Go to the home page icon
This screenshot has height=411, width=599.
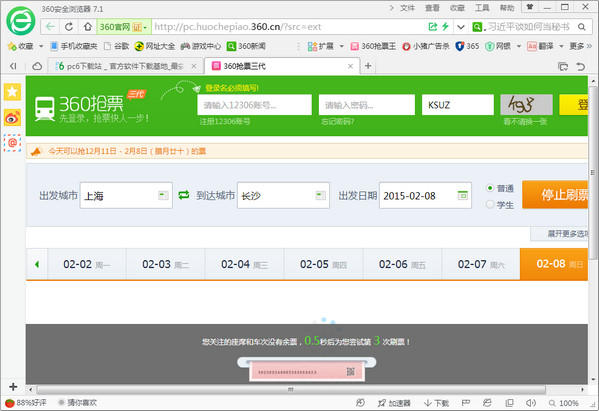tap(87, 27)
